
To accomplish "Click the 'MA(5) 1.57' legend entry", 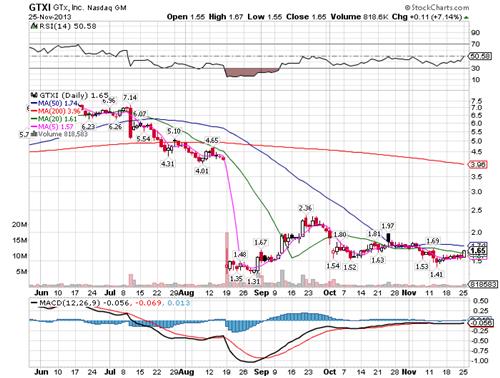I will 56,126.
